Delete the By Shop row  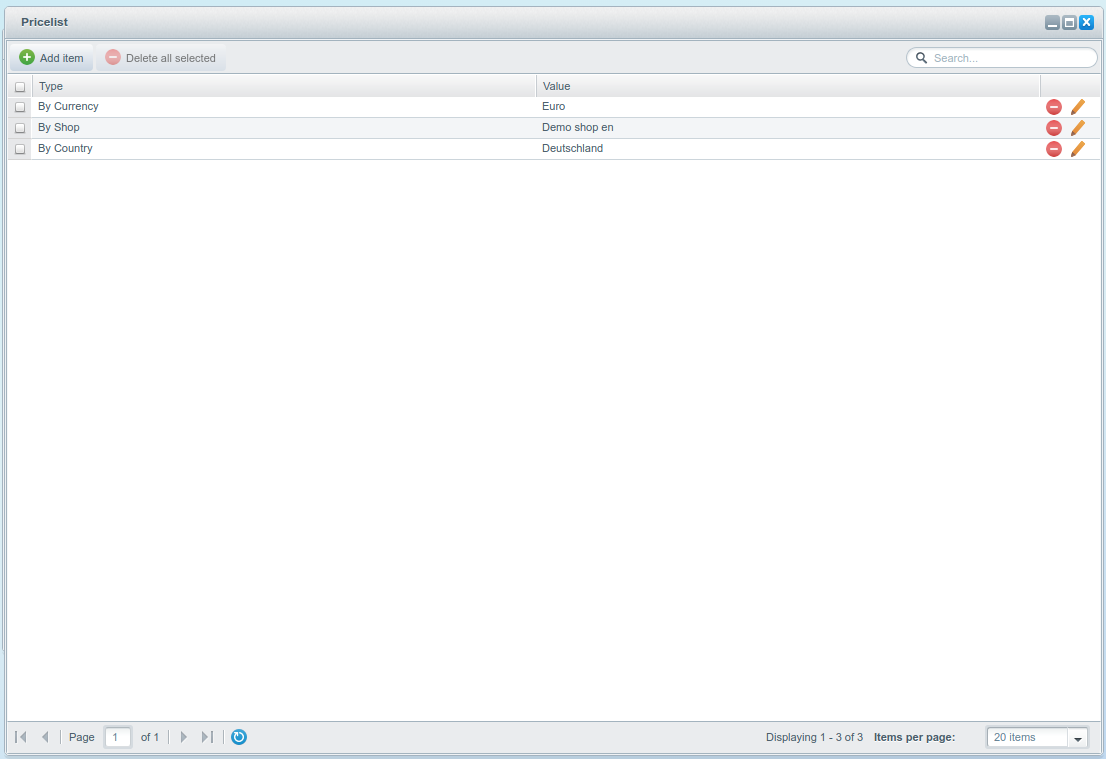1053,128
